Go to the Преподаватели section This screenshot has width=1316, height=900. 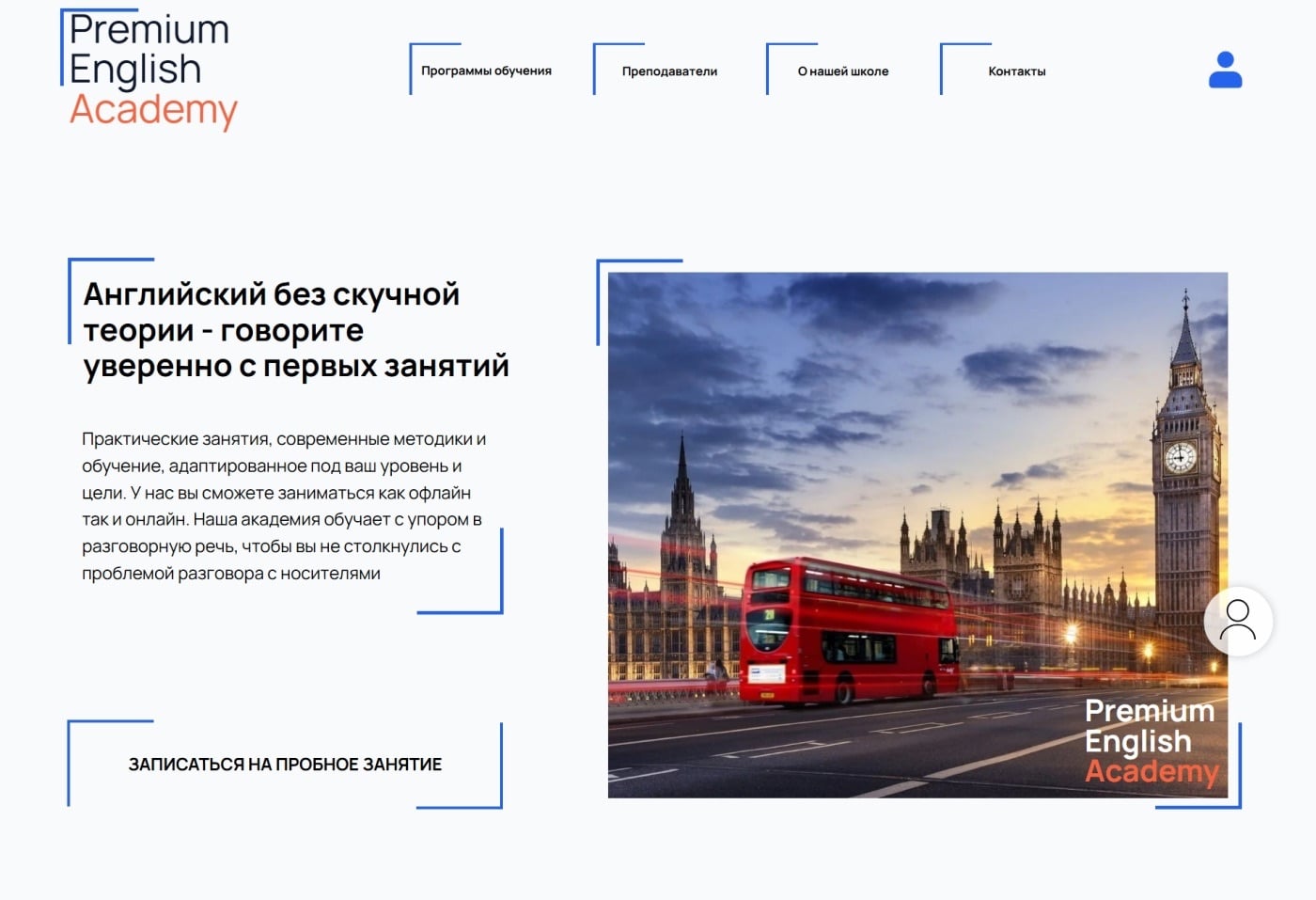[x=669, y=71]
